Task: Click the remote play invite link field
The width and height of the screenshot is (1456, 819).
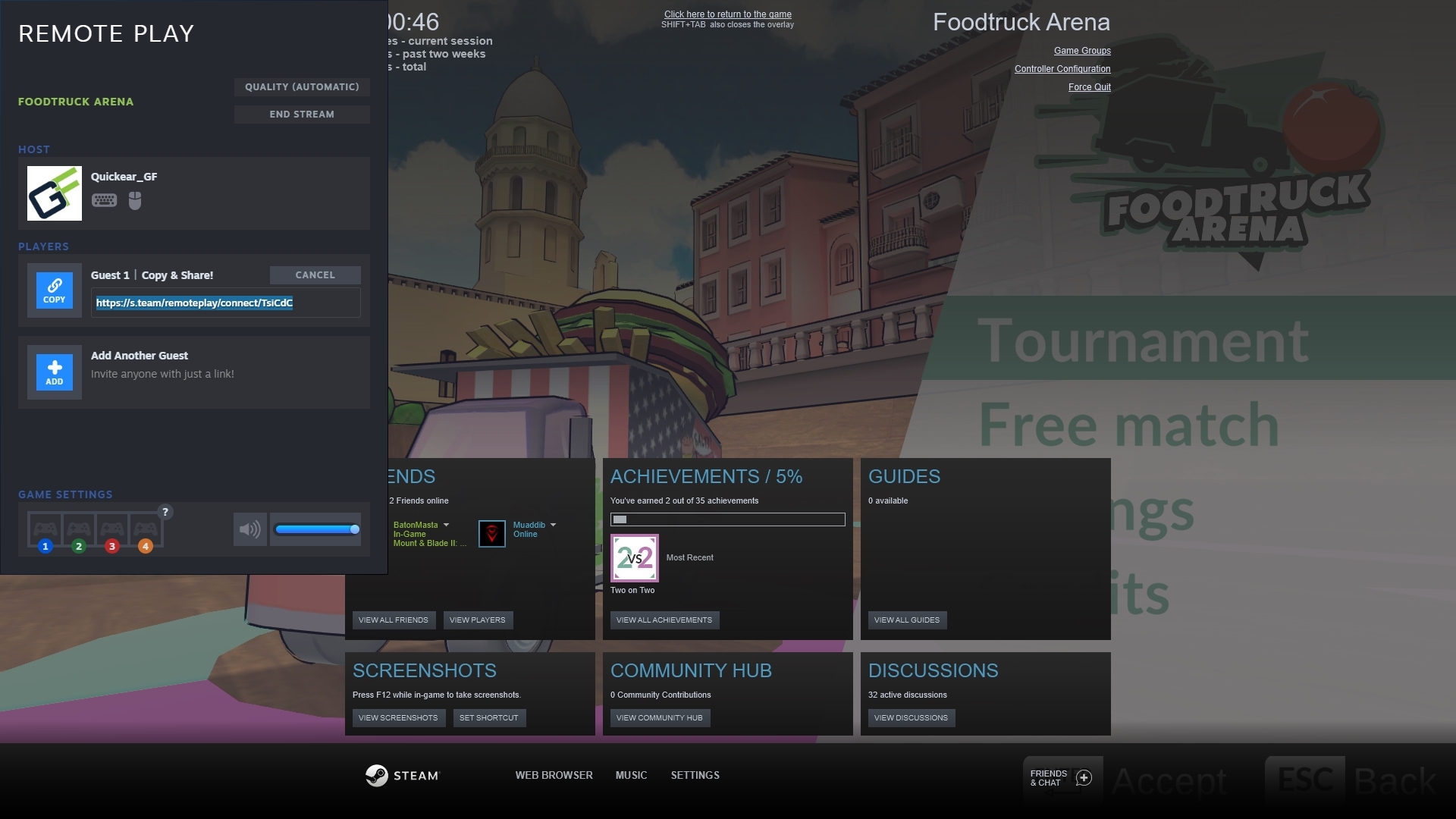Action: (226, 303)
